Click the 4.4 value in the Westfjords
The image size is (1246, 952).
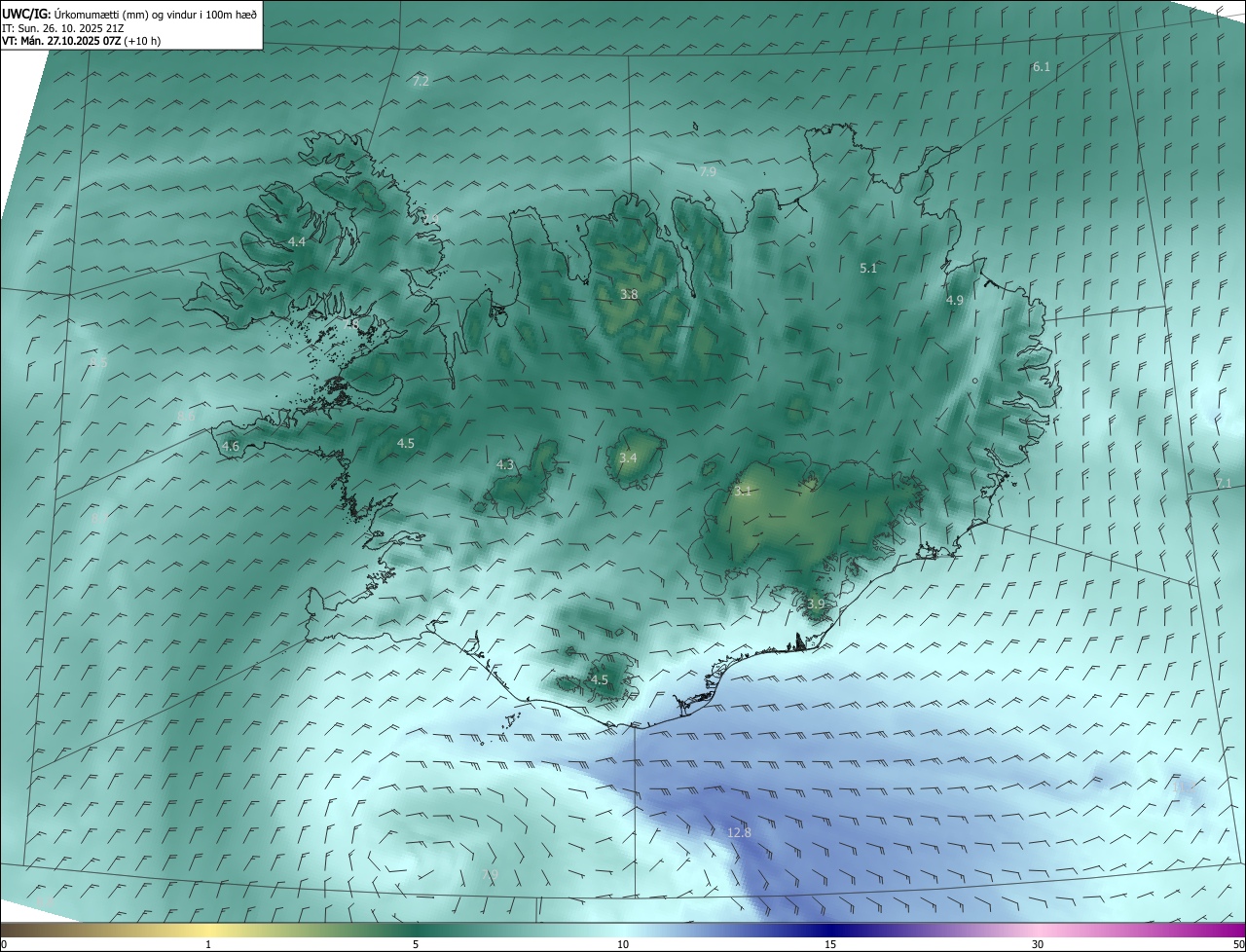click(x=297, y=242)
